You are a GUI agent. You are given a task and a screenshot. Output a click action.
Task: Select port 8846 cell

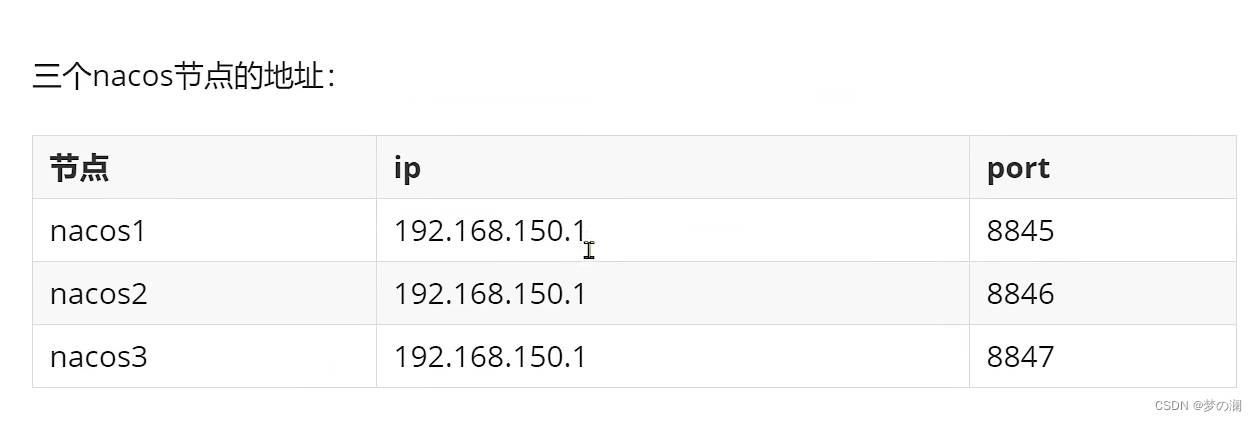[x=1102, y=294]
